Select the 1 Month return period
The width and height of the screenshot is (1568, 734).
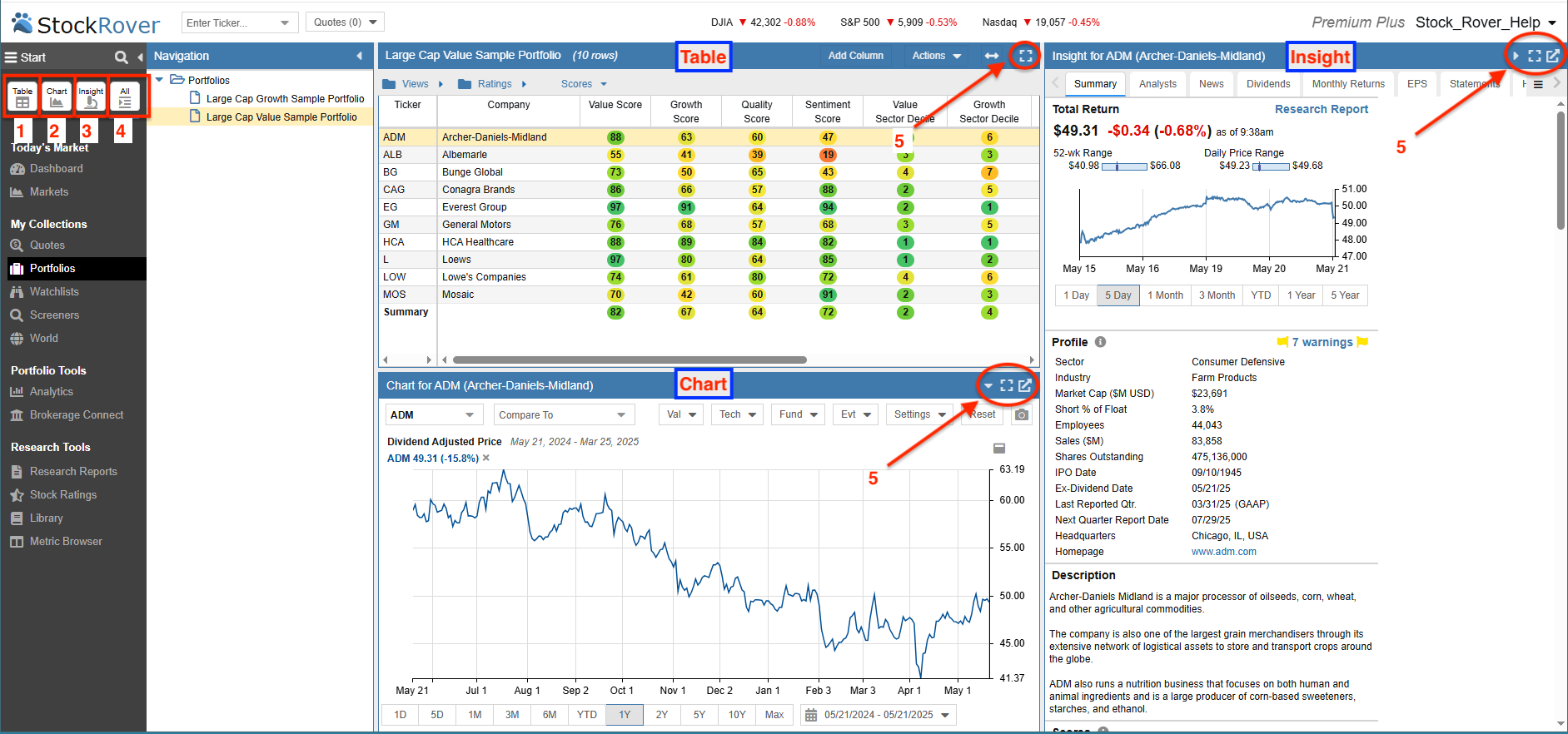click(1165, 295)
